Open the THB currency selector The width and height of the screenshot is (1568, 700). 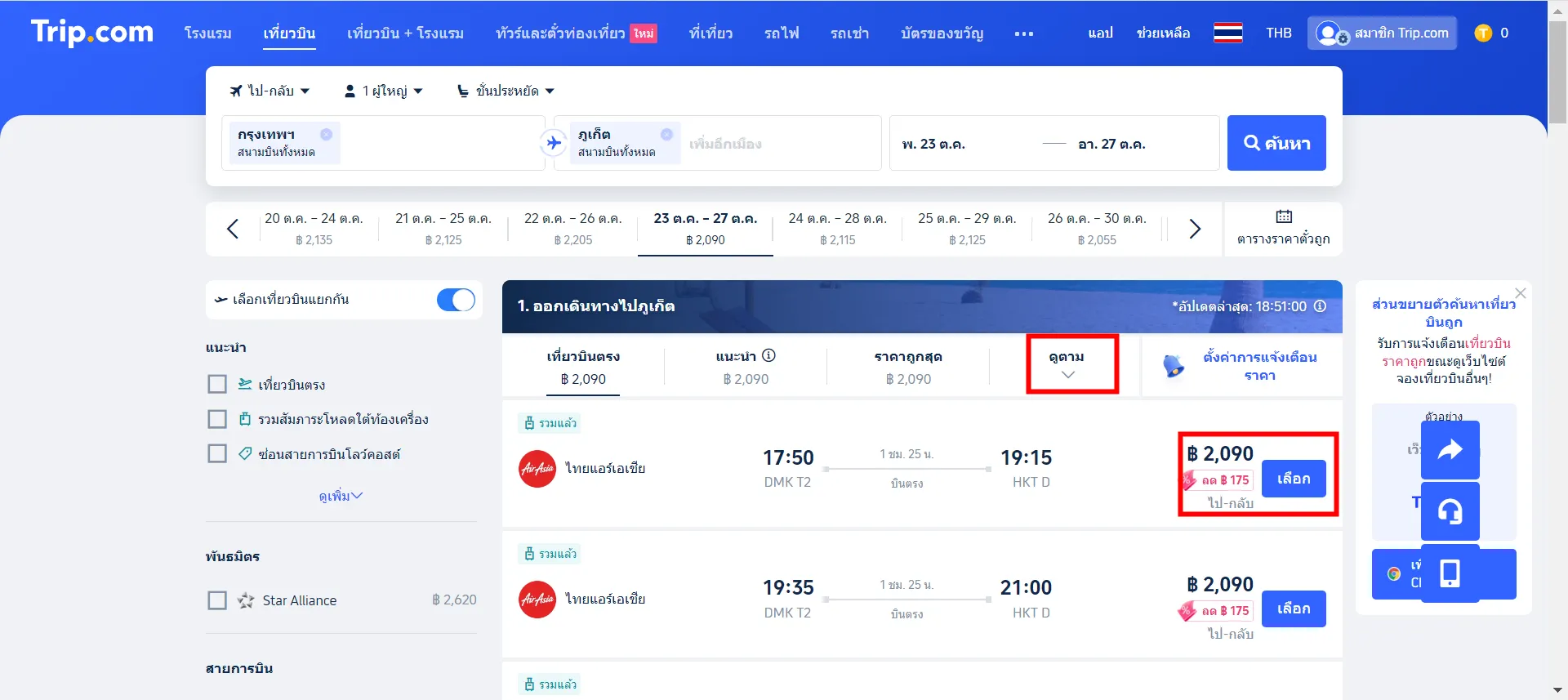(1278, 33)
